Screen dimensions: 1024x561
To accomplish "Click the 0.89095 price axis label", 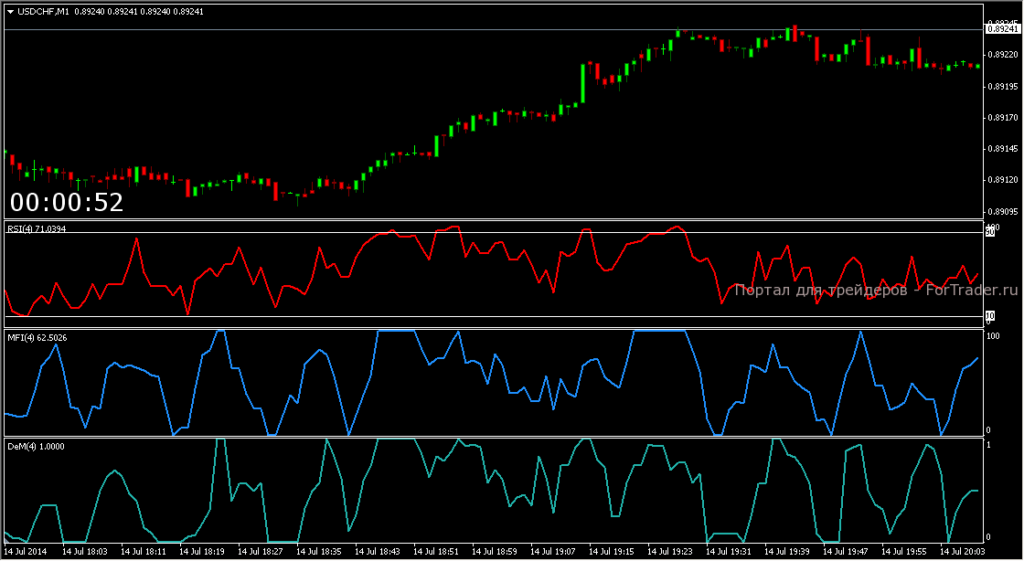I will tap(1002, 212).
